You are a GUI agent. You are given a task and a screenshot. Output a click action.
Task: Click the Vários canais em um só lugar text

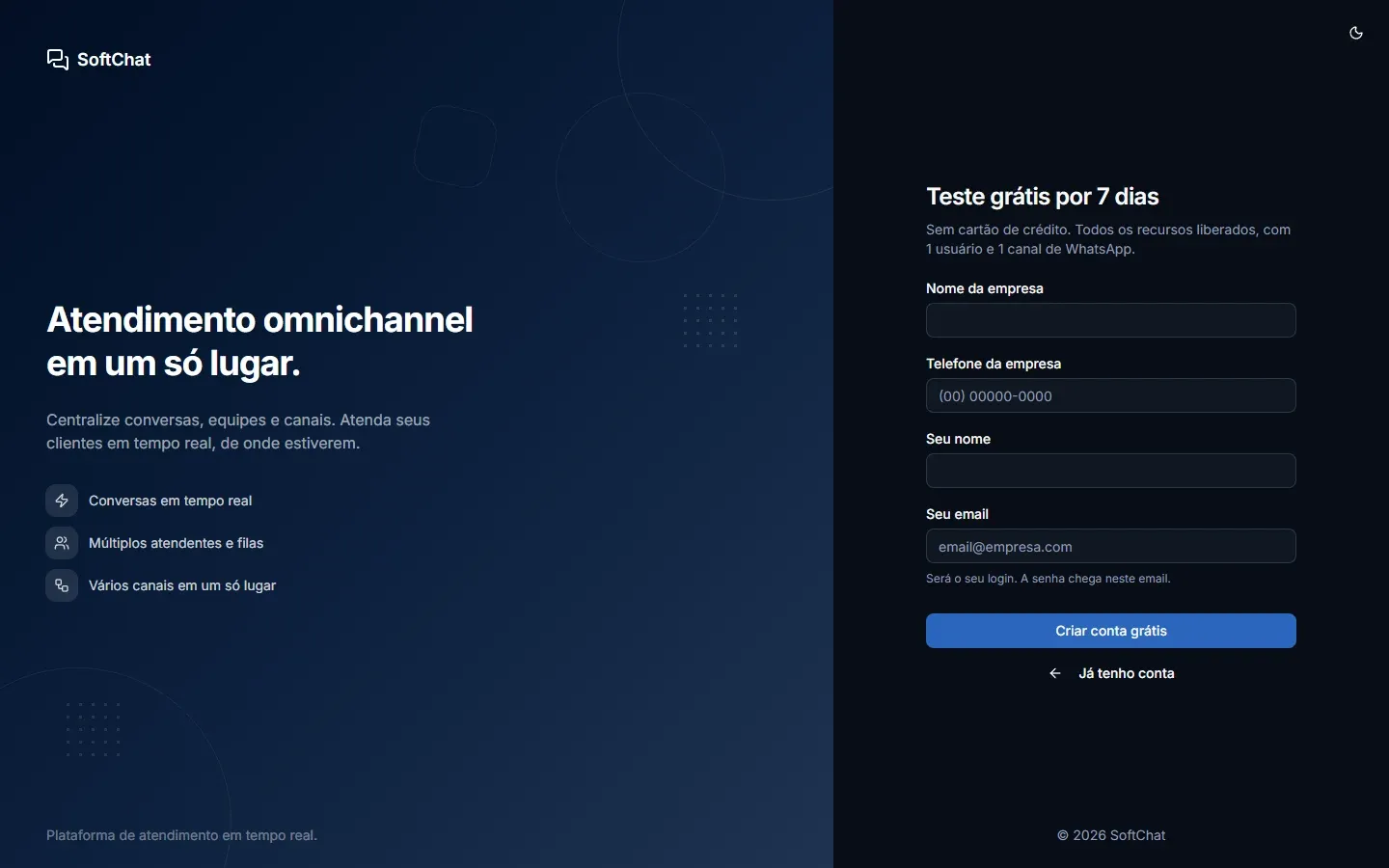(182, 585)
